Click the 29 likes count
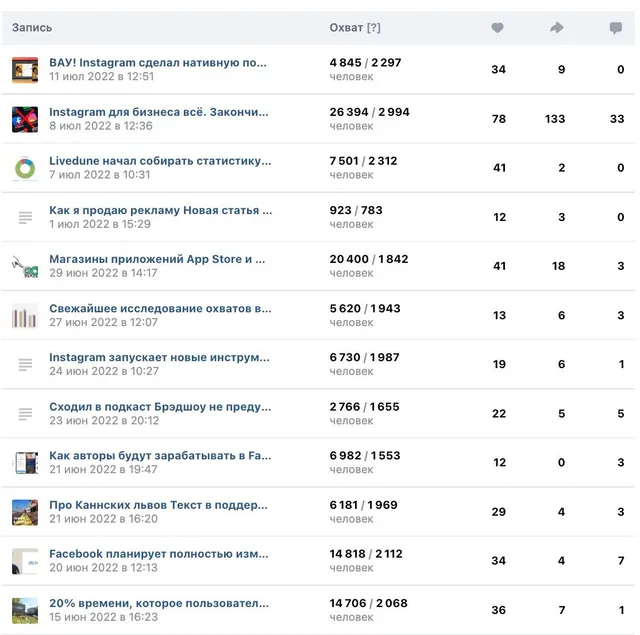This screenshot has width=640, height=635. coord(499,512)
